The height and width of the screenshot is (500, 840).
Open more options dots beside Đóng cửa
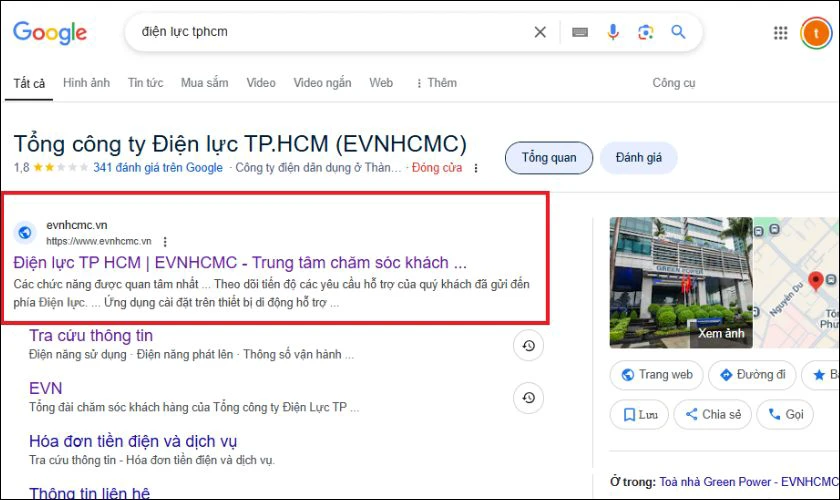pyautogui.click(x=476, y=168)
